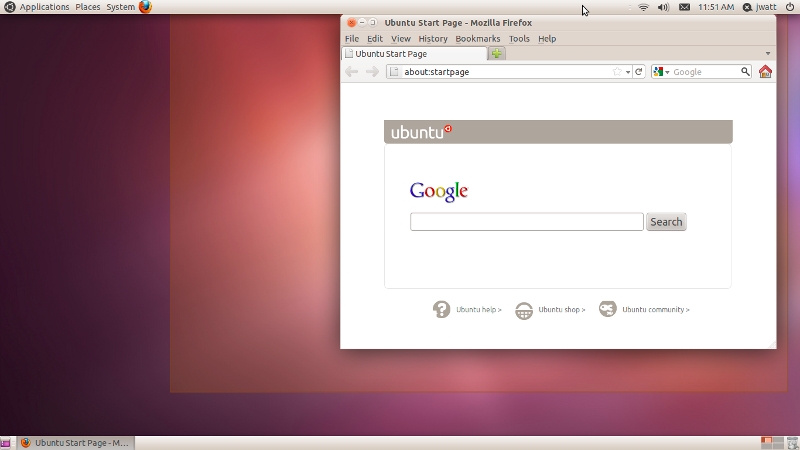Screen dimensions: 800x450
Task: Close the Firefox window
Action: point(351,22)
